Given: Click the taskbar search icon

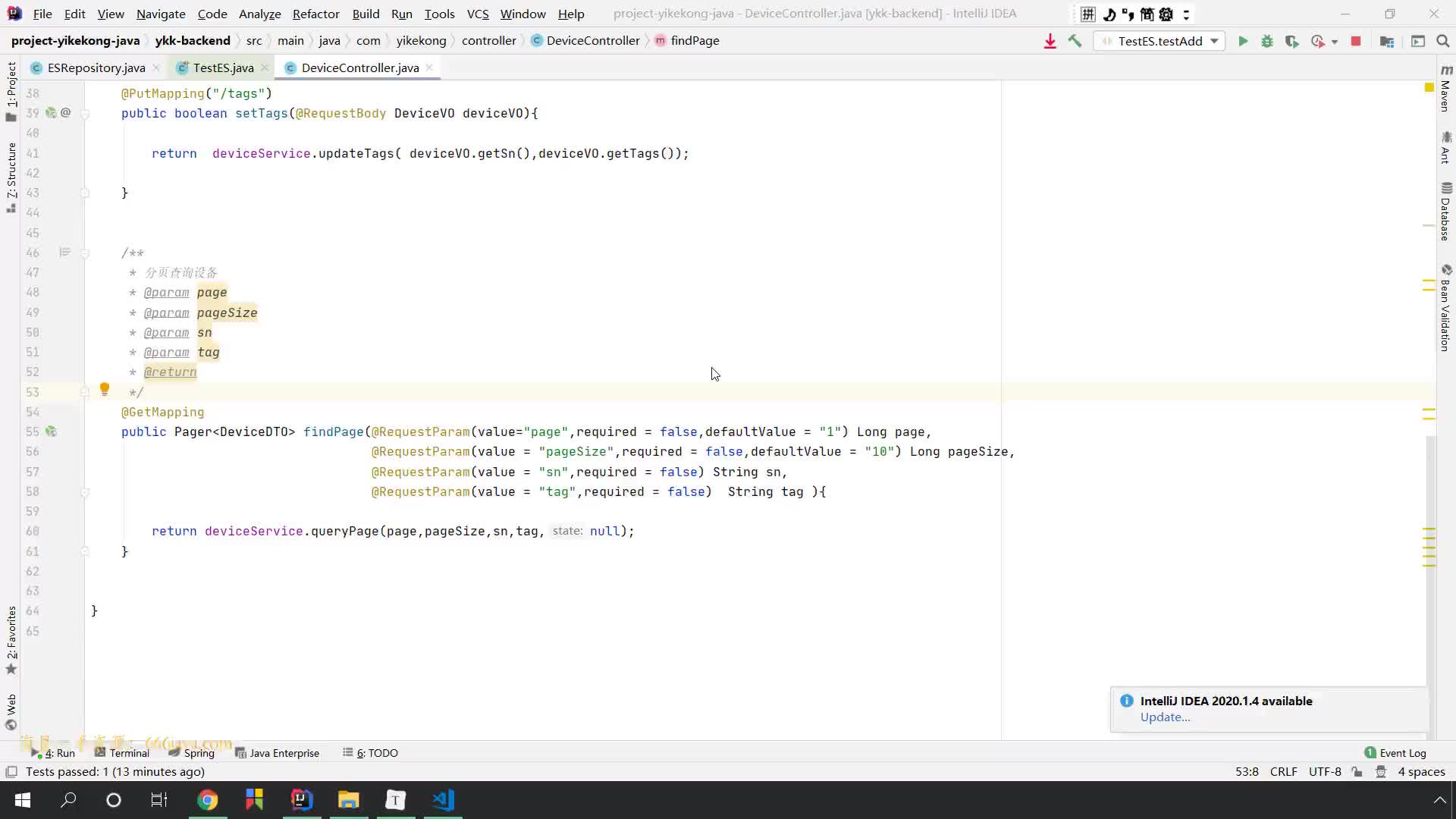Looking at the screenshot, I should pos(68,800).
